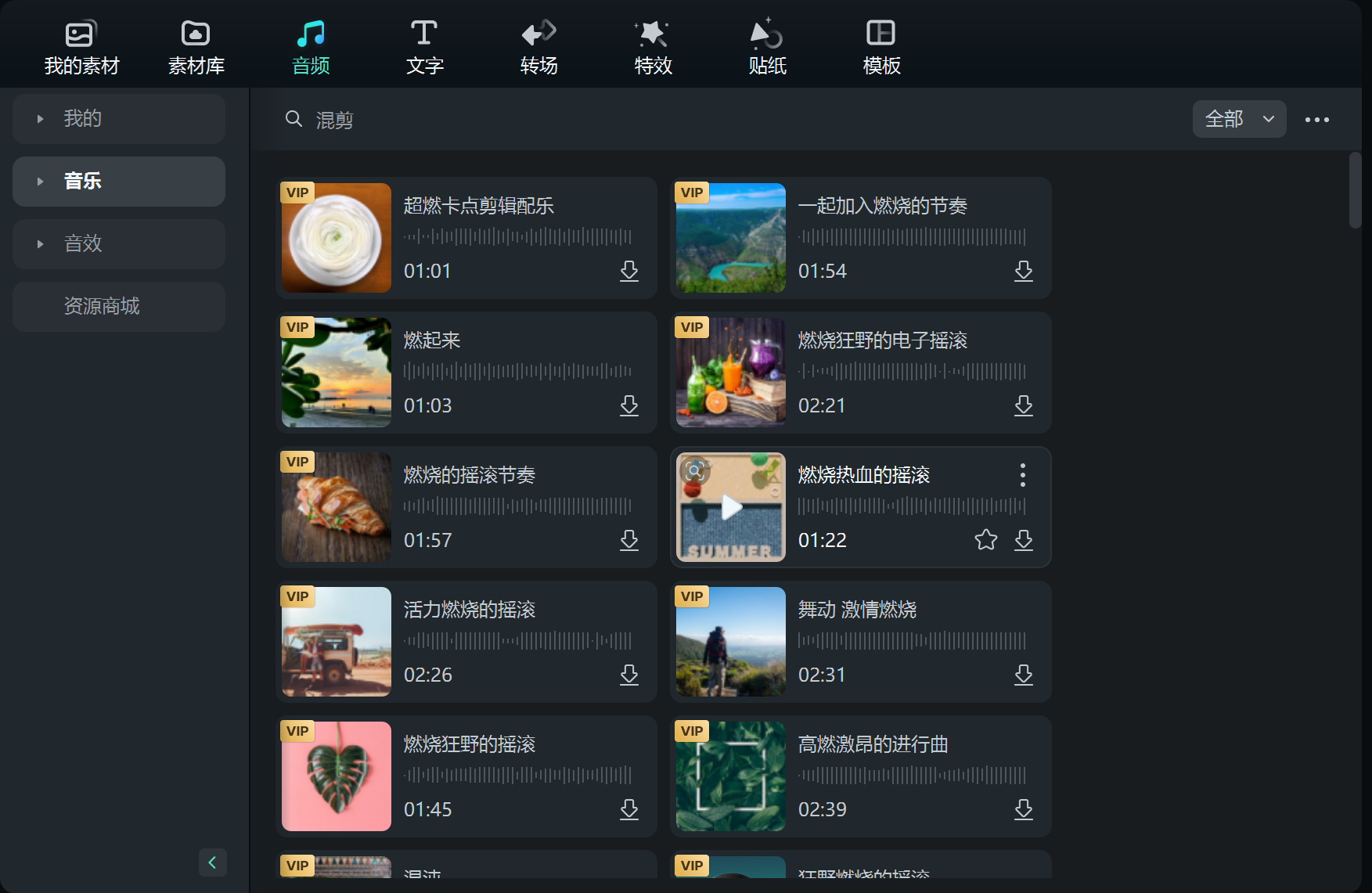Select the 音频 audio tab
Screen dimensions: 1372x893
(x=311, y=47)
